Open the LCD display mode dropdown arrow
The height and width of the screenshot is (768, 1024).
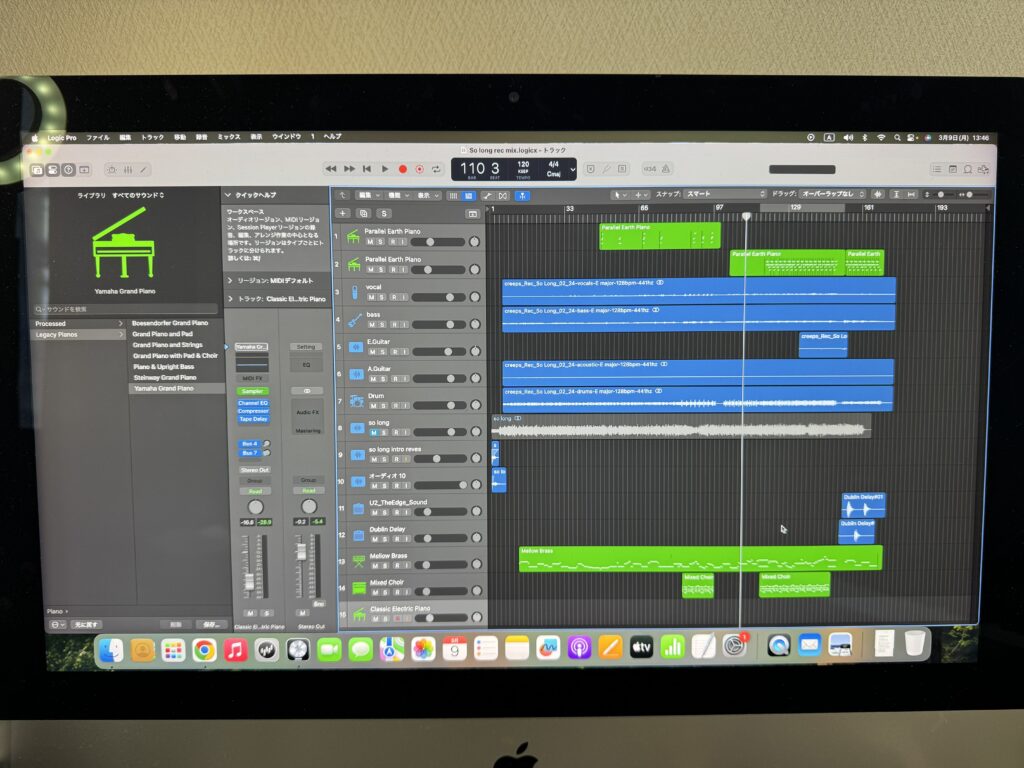[x=572, y=169]
